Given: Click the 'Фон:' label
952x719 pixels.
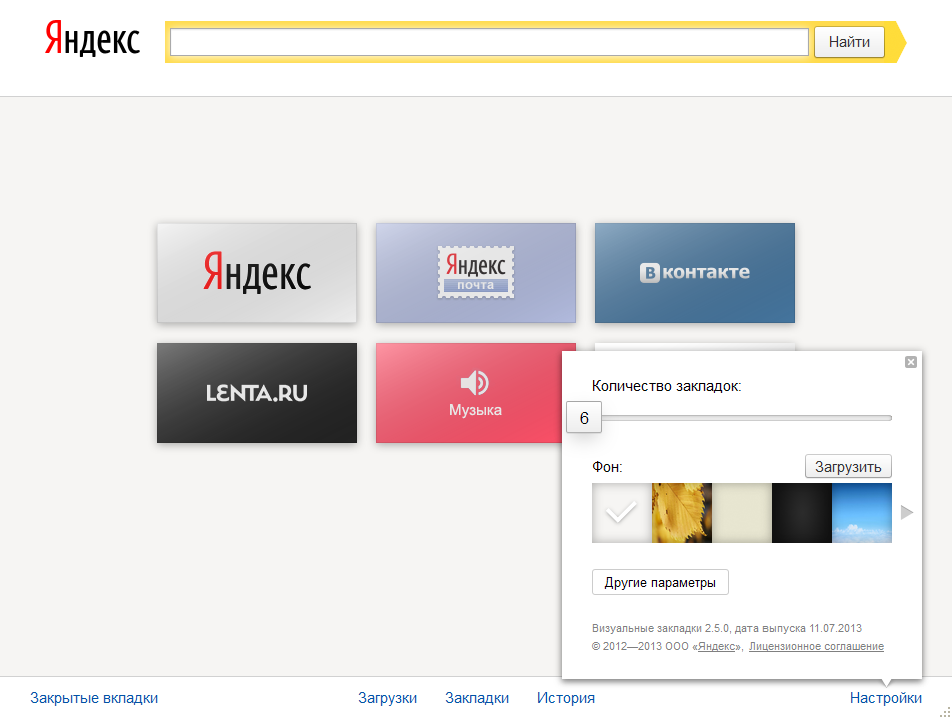Looking at the screenshot, I should [607, 467].
